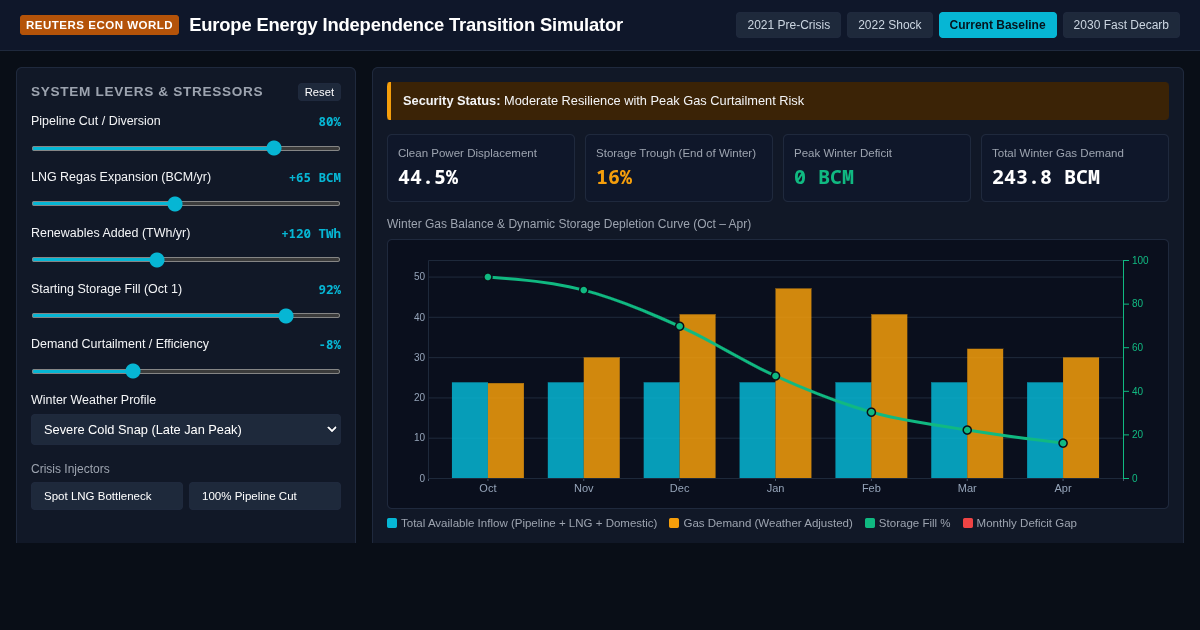The image size is (1200, 630).
Task: Adjust the Starting Storage Fill slider
Action: tap(186, 316)
